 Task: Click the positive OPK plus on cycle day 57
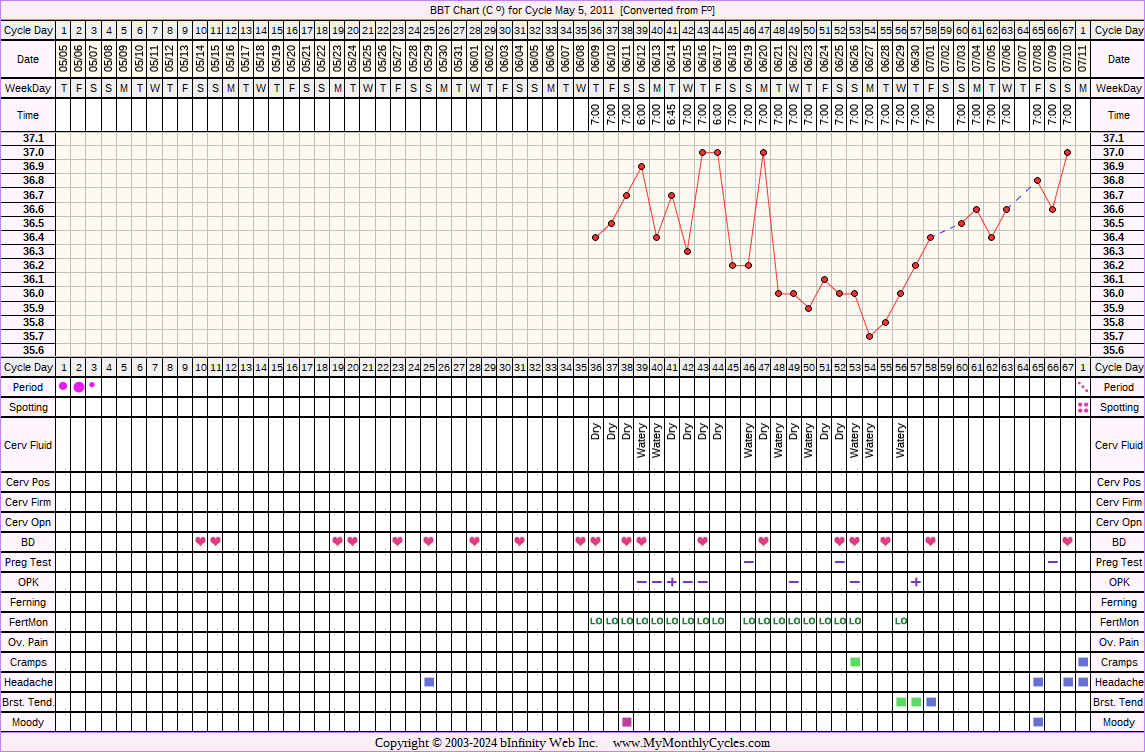click(x=916, y=582)
